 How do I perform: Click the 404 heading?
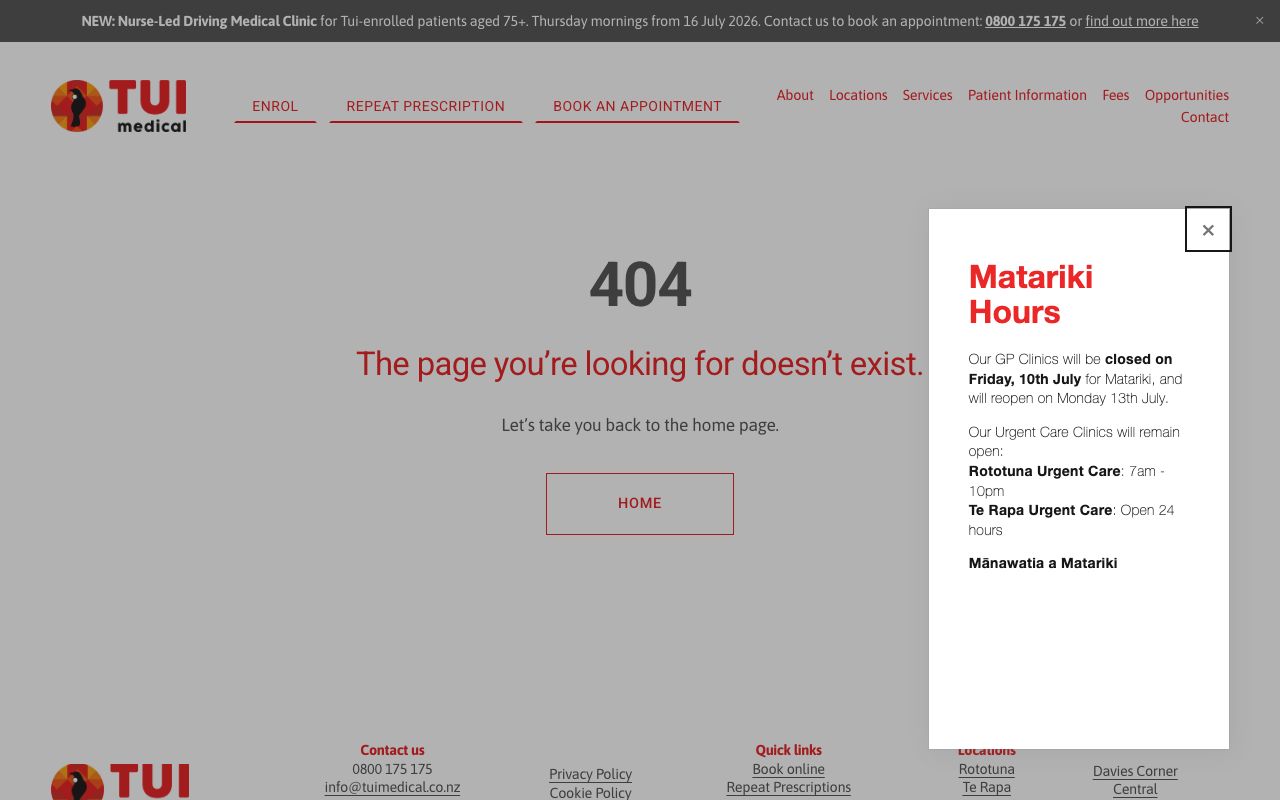point(640,285)
